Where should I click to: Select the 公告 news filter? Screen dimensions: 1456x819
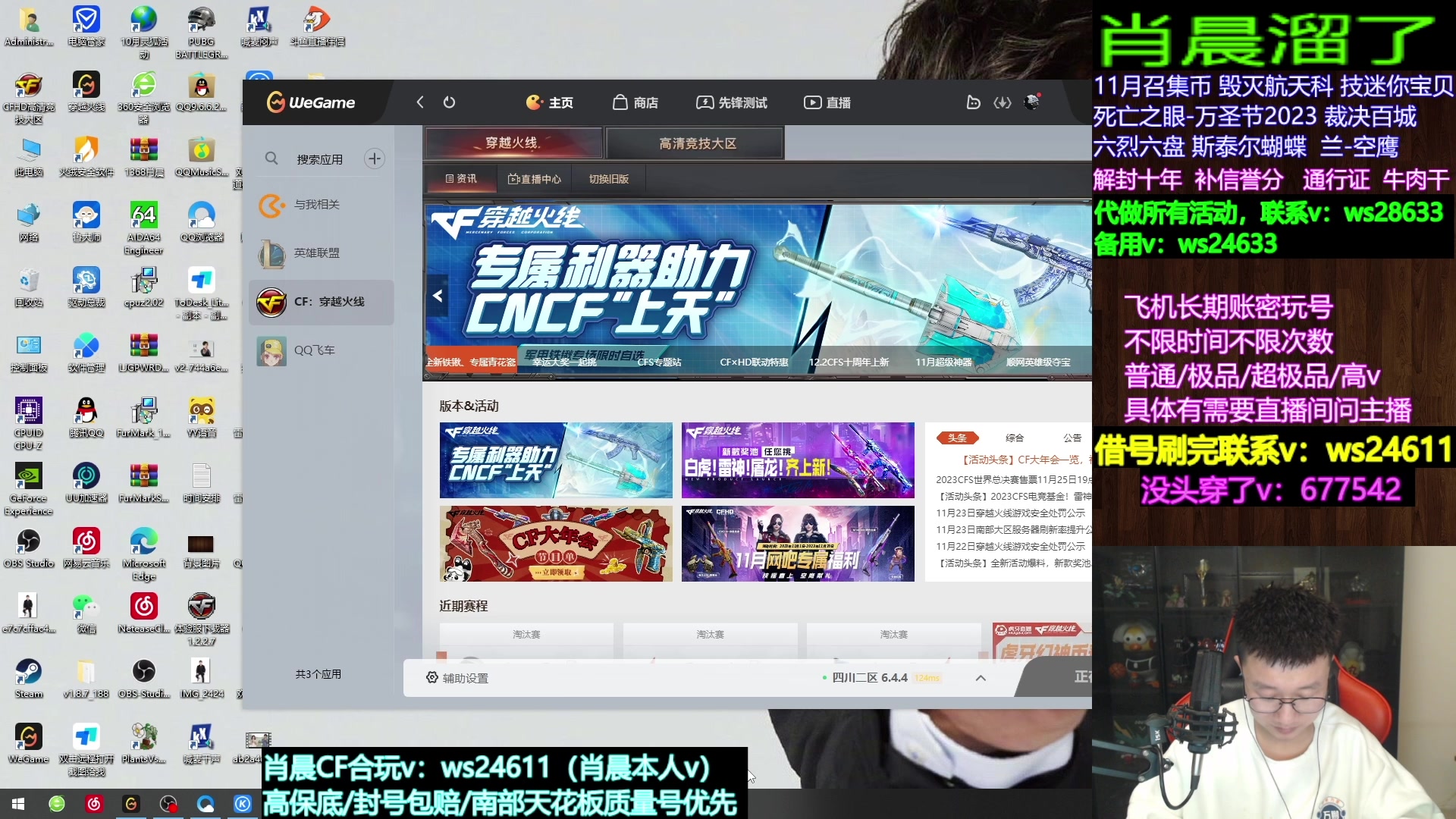[1072, 438]
